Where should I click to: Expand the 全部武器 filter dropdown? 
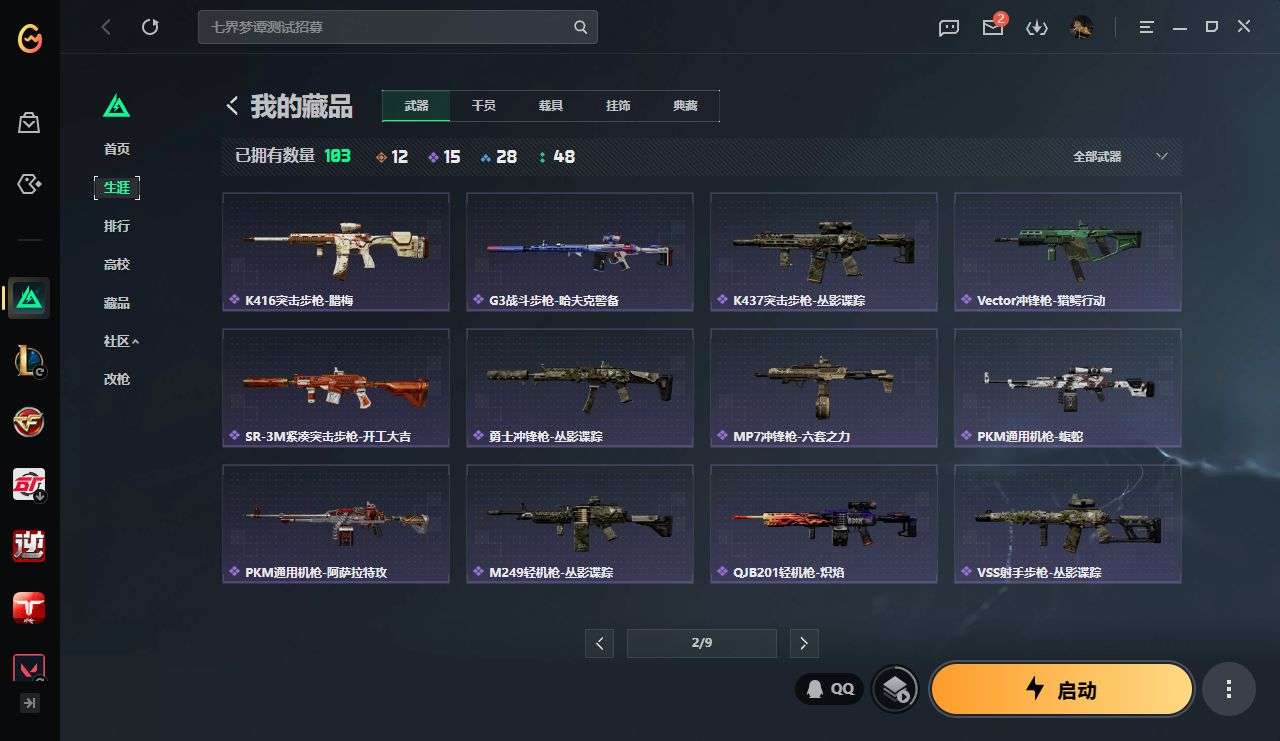1120,156
